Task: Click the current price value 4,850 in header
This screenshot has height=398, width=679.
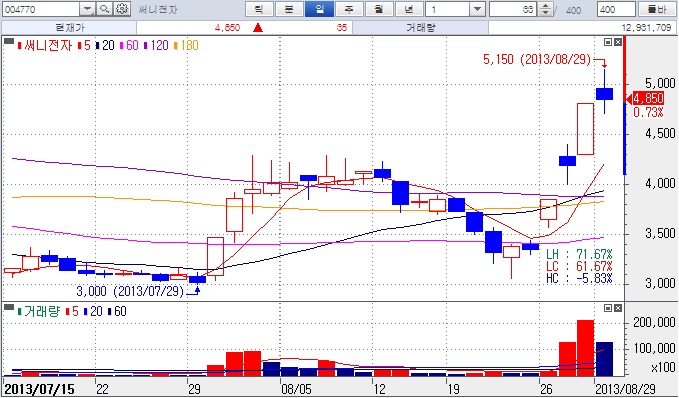Action: pyautogui.click(x=227, y=28)
